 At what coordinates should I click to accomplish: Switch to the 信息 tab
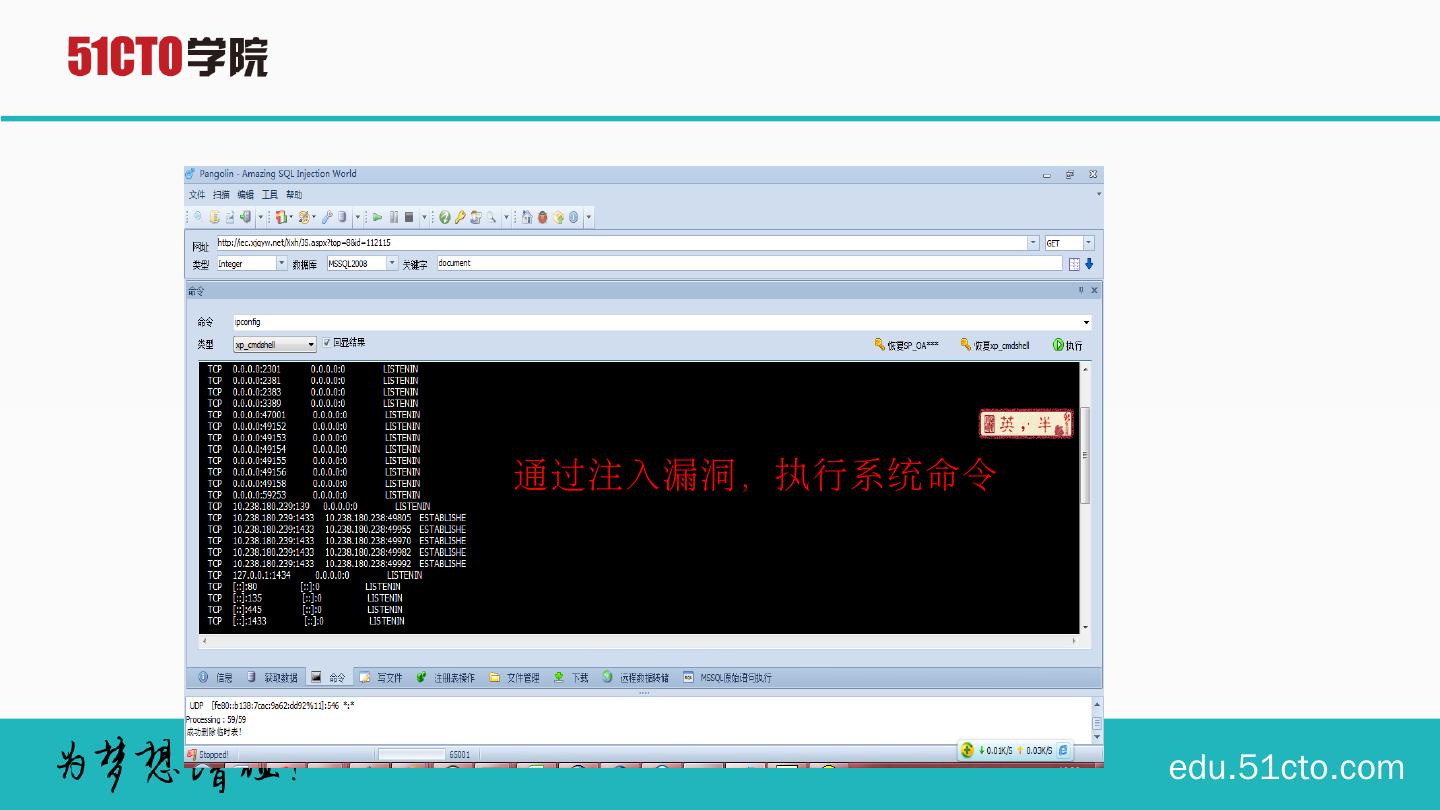[215, 677]
